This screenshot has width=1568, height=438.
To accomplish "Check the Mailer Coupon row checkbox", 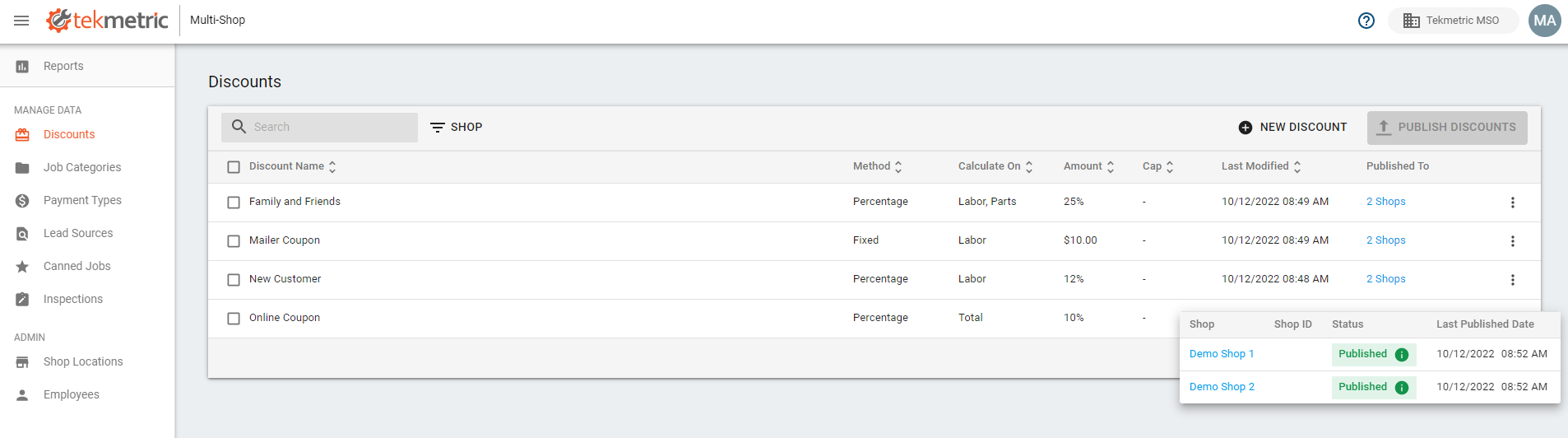I will click(x=234, y=241).
